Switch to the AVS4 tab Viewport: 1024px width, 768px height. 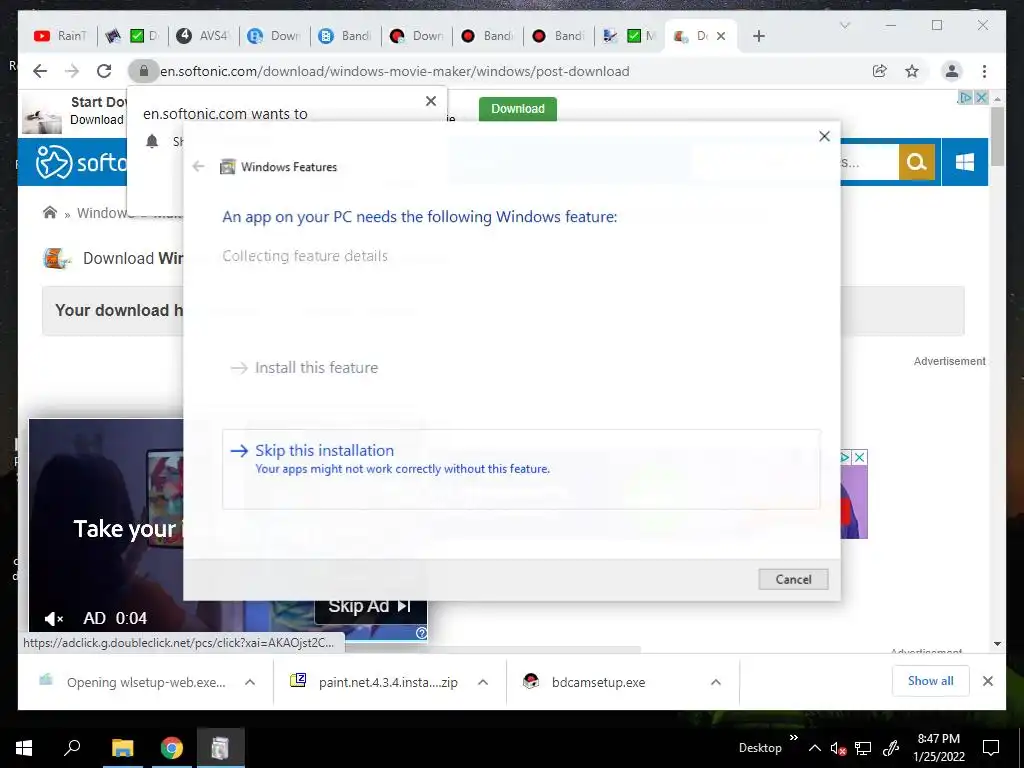(x=204, y=36)
